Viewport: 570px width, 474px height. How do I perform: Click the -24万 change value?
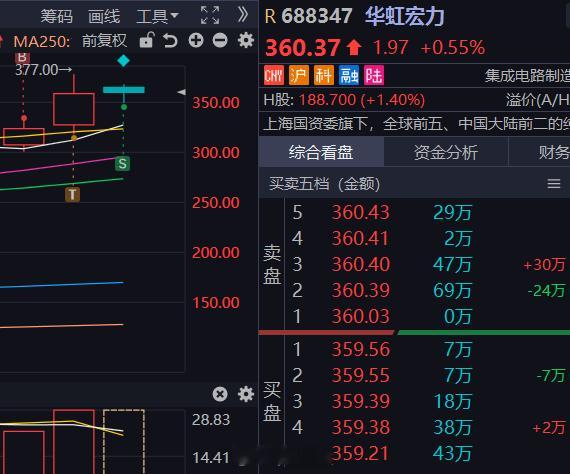[x=546, y=291]
